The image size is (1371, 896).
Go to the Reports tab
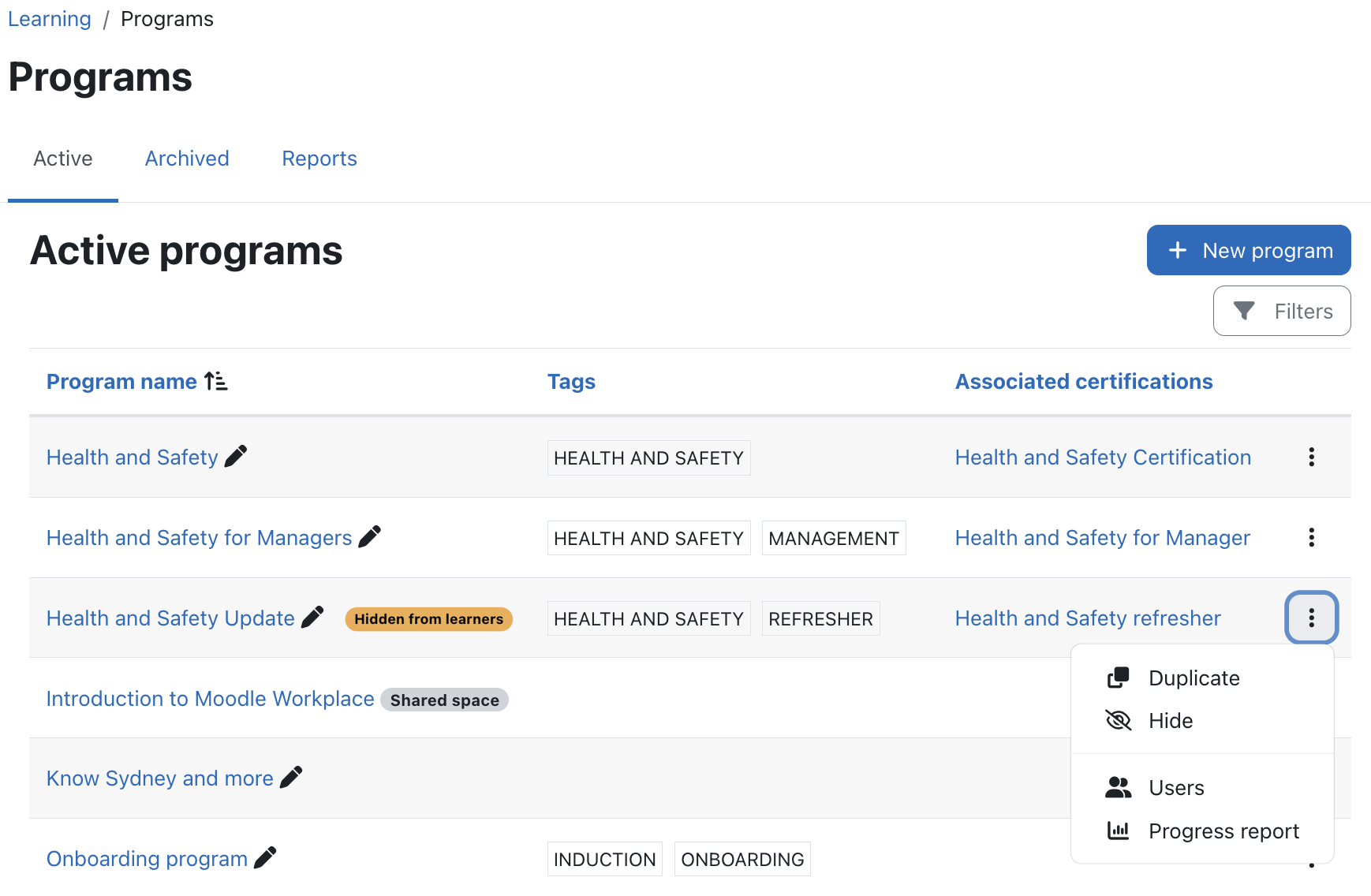(x=319, y=159)
